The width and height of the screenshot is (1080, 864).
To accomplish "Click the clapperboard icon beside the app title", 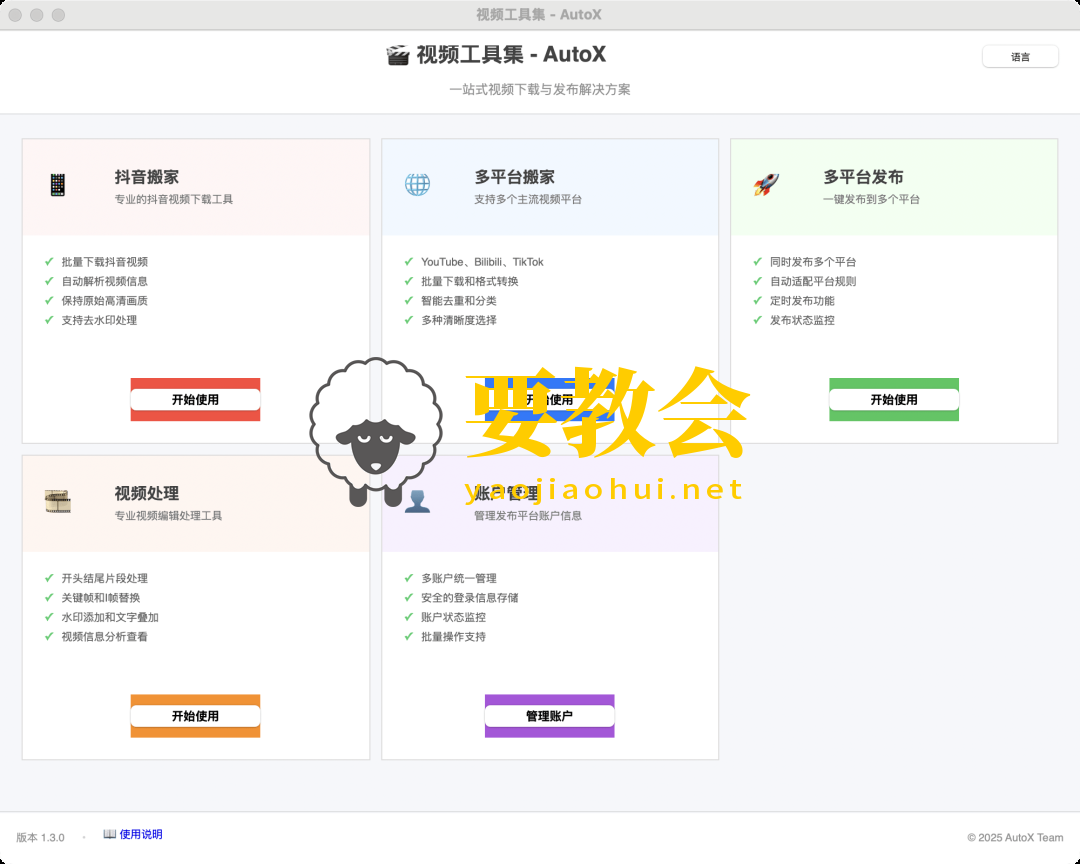I will 397,54.
